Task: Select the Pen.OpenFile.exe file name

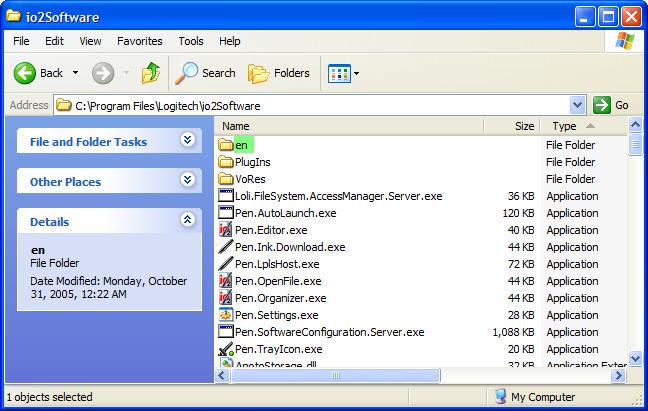Action: [278, 281]
